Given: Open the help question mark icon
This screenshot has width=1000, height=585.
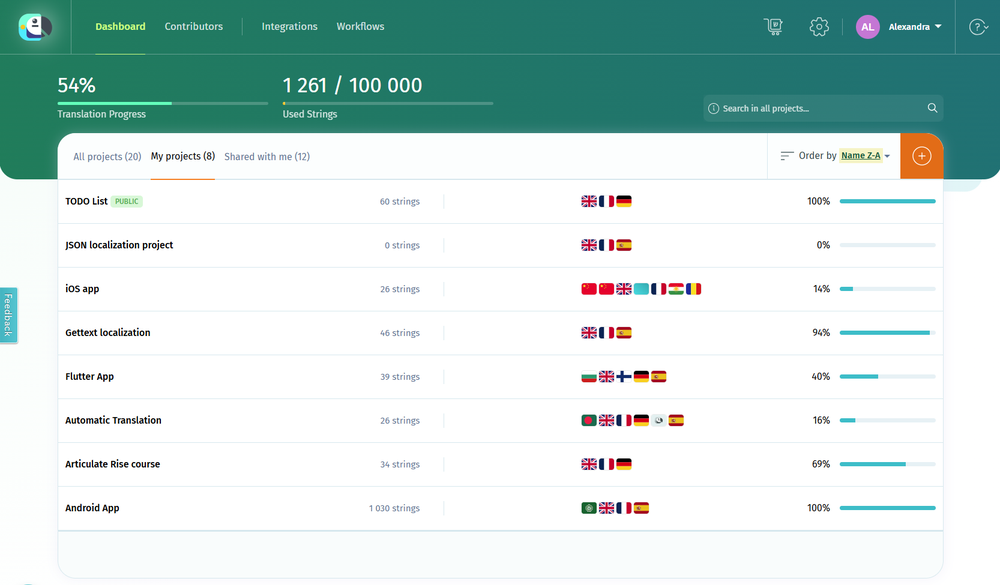Looking at the screenshot, I should coord(978,27).
